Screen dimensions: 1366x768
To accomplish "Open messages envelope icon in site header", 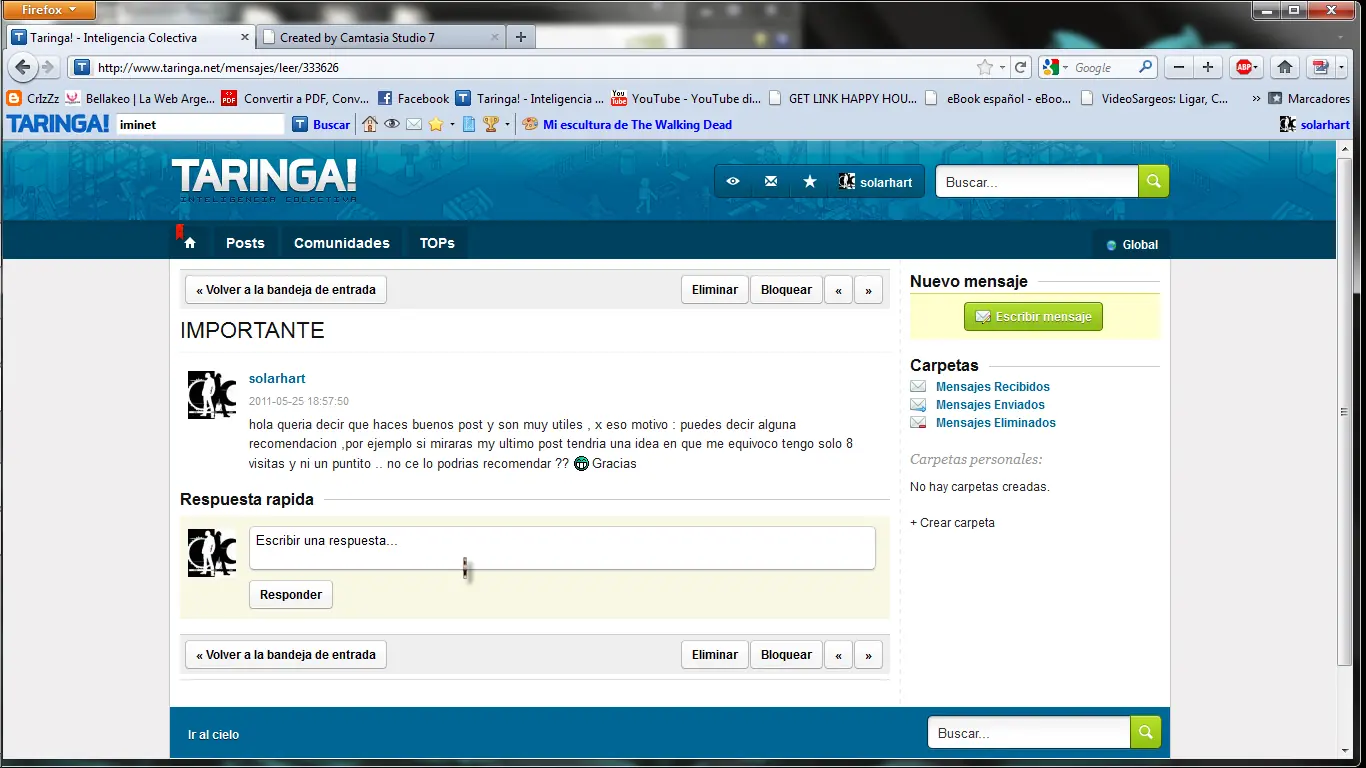I will pos(771,181).
